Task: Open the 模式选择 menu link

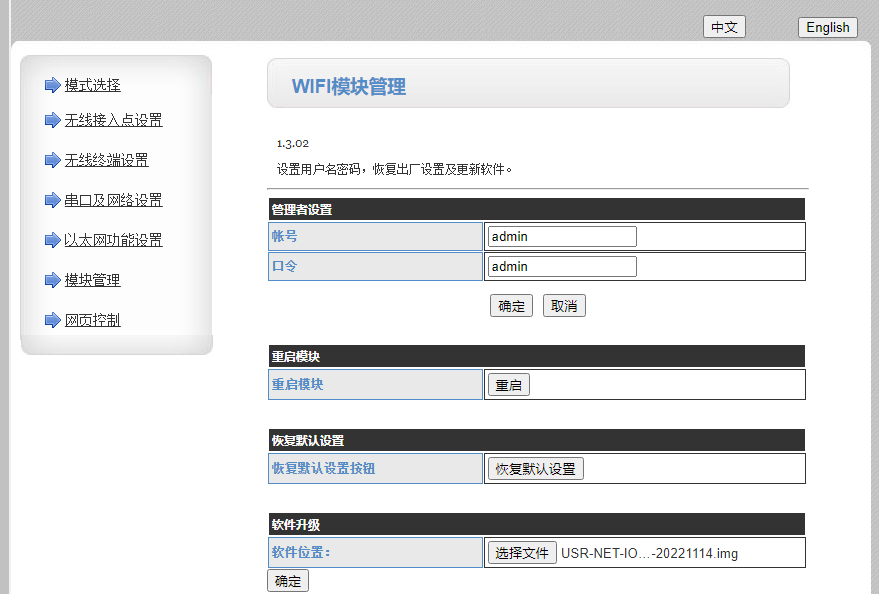Action: pyautogui.click(x=92, y=86)
